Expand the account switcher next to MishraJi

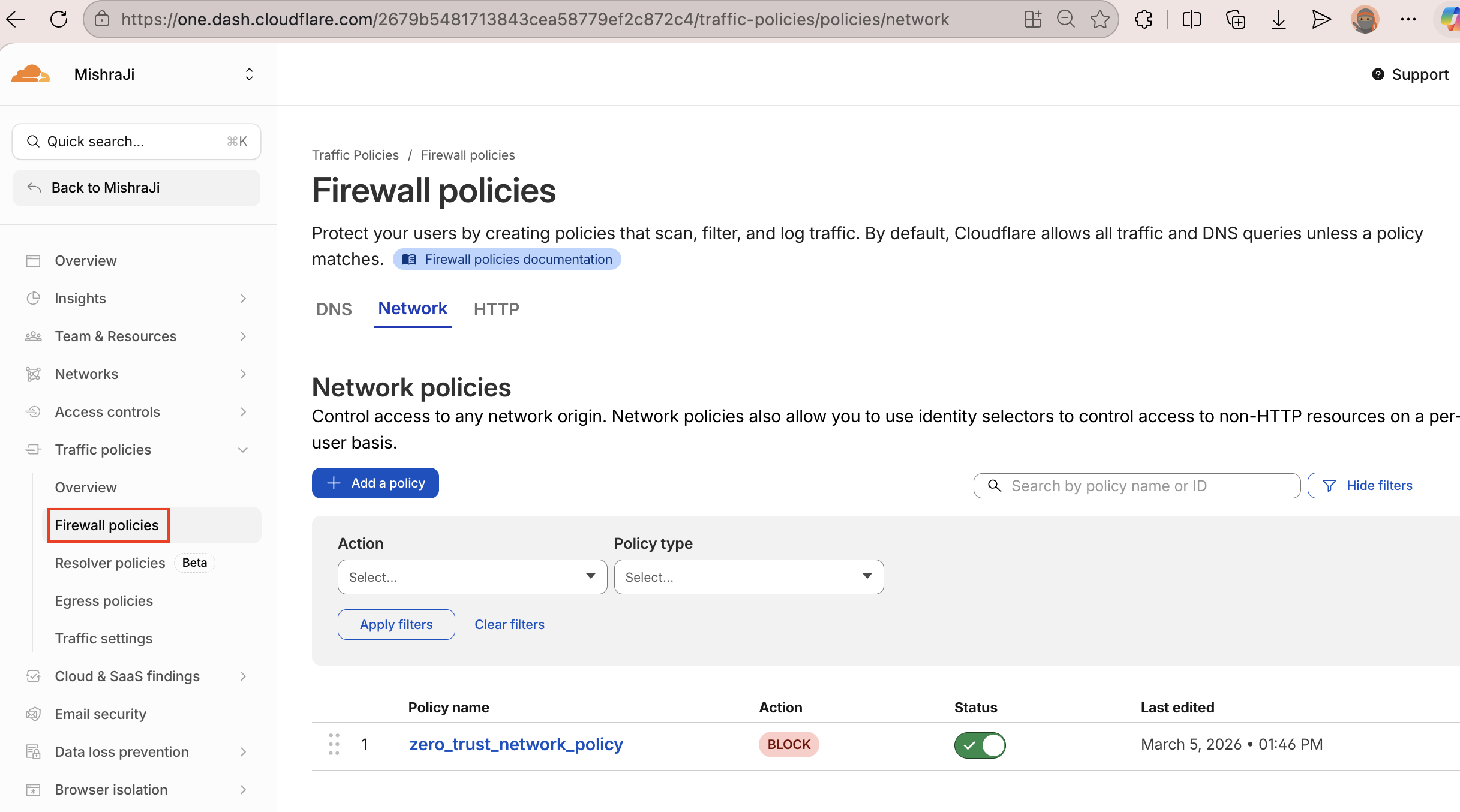point(249,74)
